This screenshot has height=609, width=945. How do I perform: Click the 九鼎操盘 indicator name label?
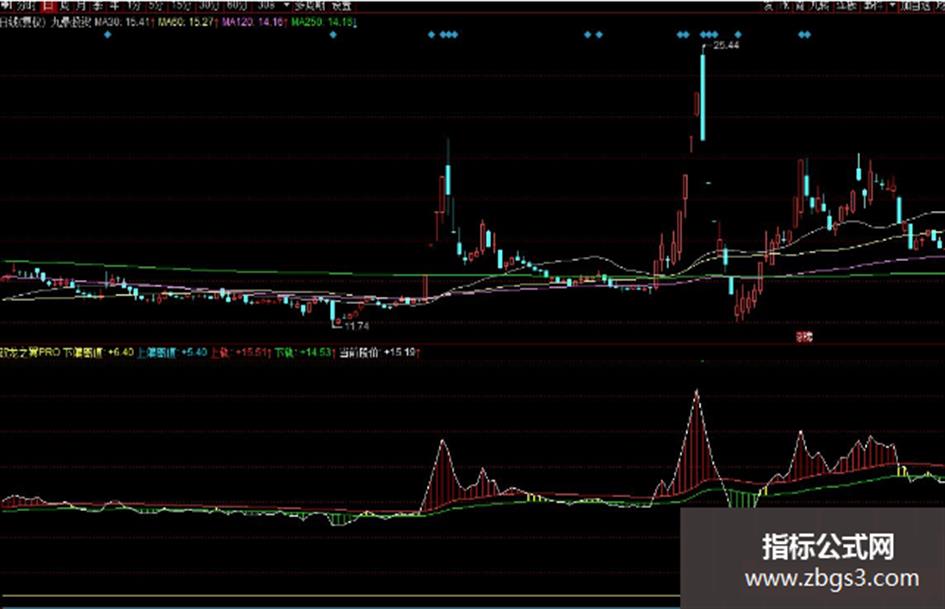[71, 22]
